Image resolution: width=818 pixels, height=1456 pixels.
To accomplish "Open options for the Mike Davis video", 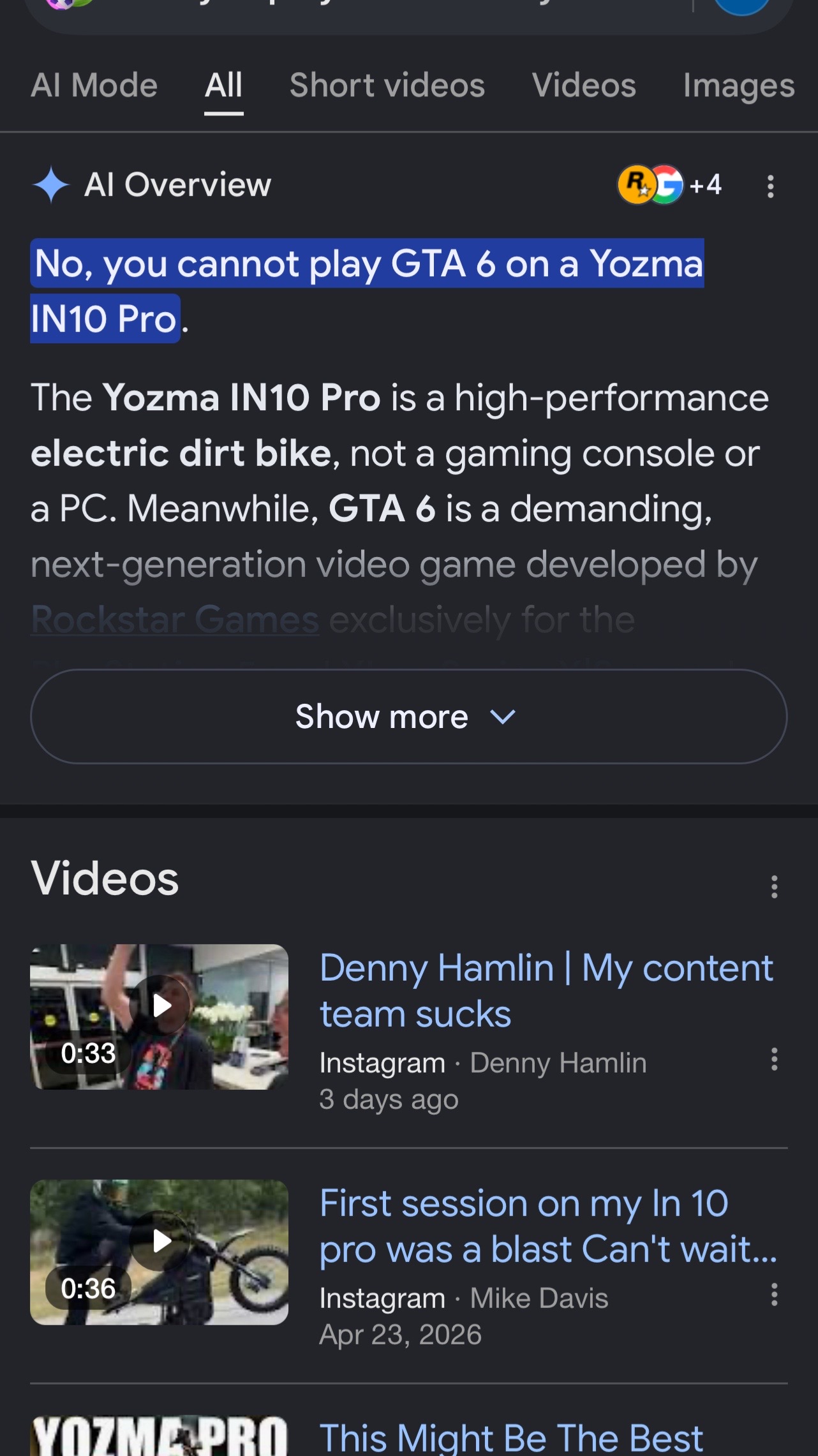I will pyautogui.click(x=774, y=1295).
